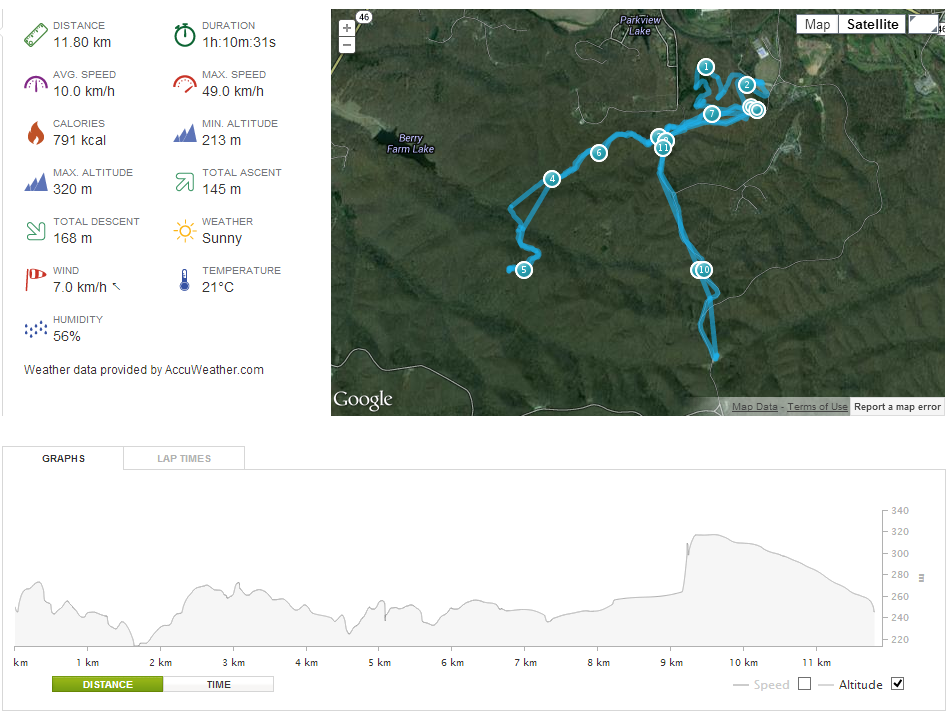Click the temperature thermometer icon

[185, 280]
